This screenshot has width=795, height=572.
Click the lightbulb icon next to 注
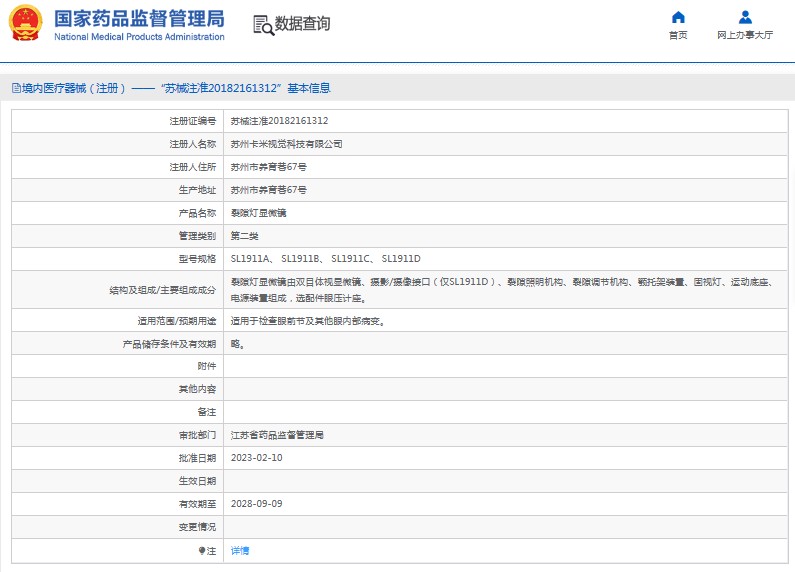pyautogui.click(x=202, y=551)
